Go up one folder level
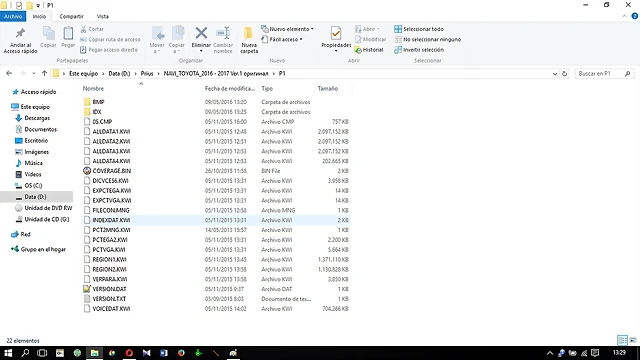 (x=44, y=73)
